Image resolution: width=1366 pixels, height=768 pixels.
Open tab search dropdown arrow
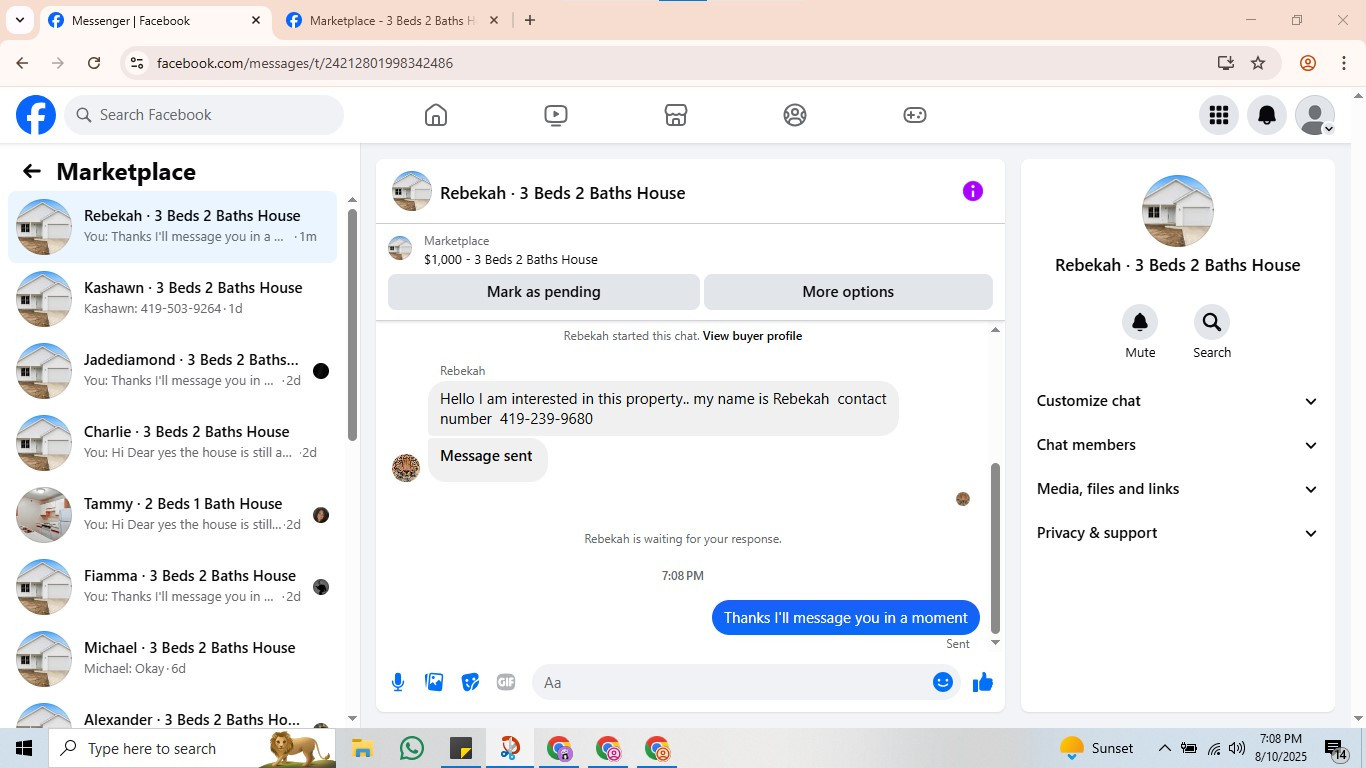19,20
